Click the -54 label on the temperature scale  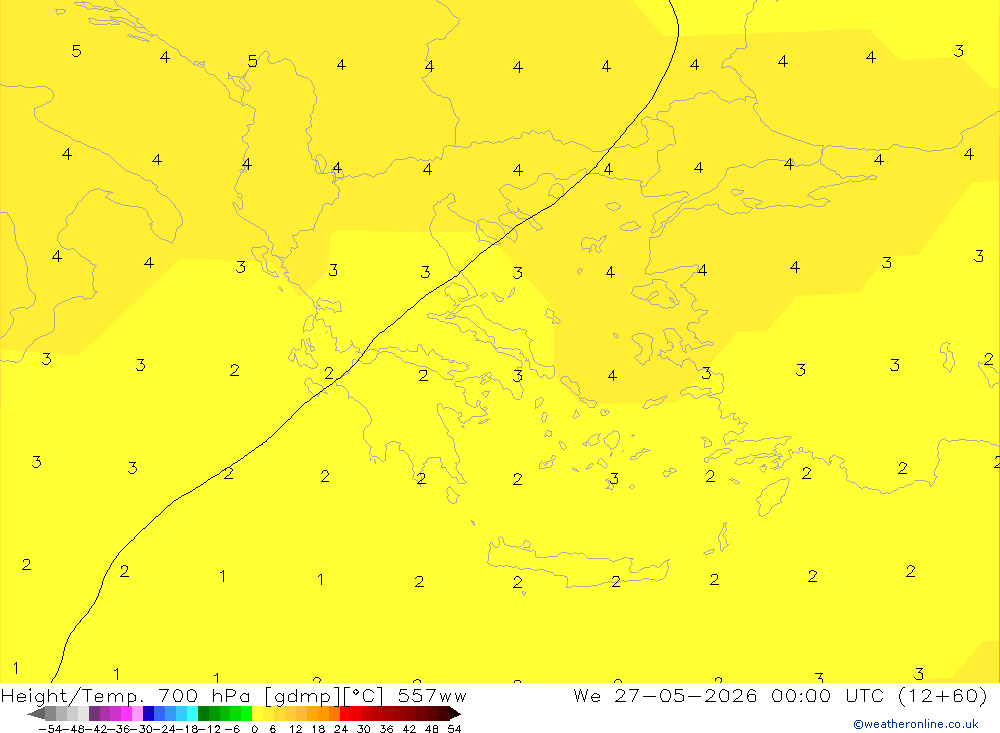coord(51,729)
